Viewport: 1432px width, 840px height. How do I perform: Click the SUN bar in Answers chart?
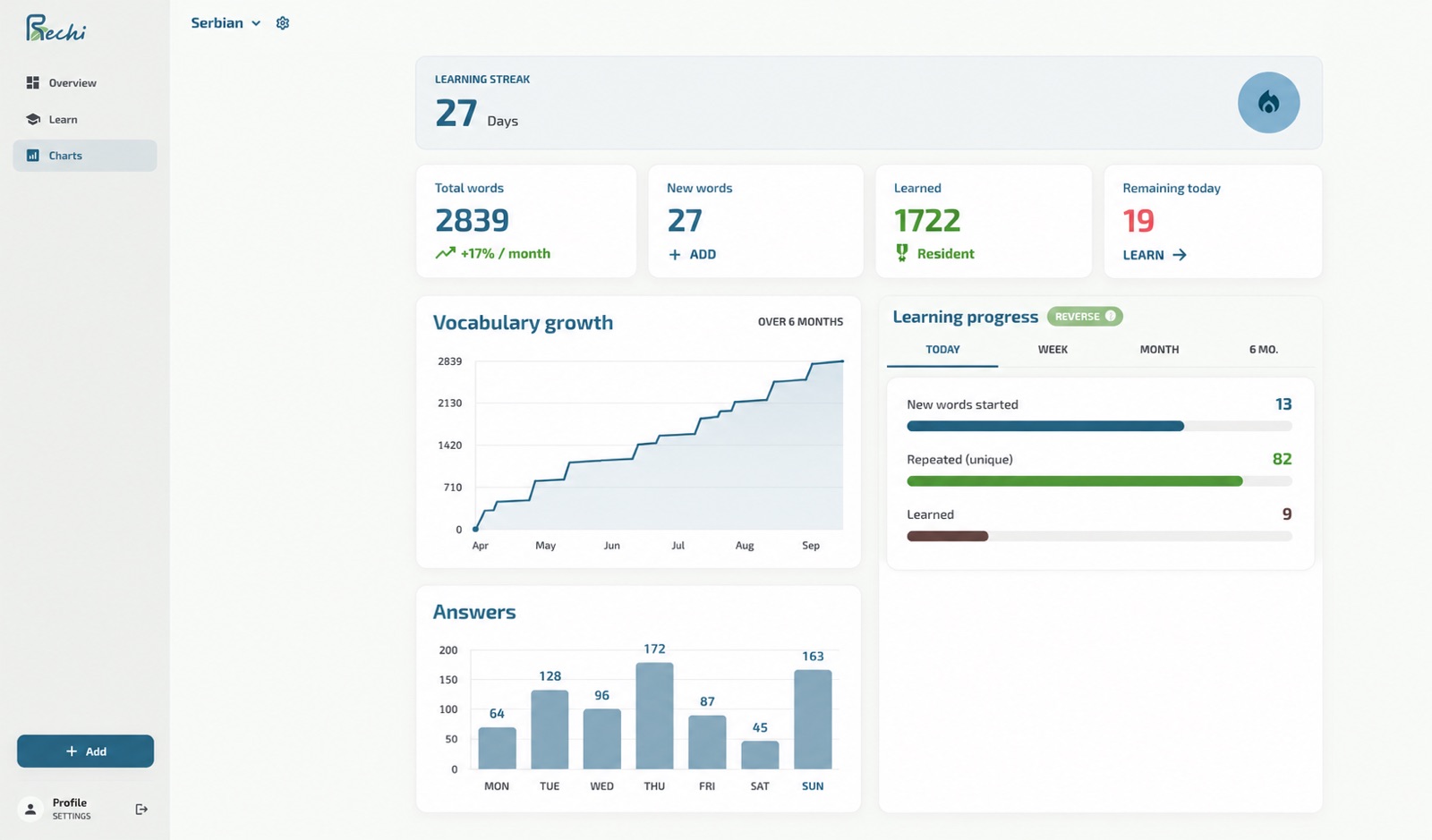[813, 719]
